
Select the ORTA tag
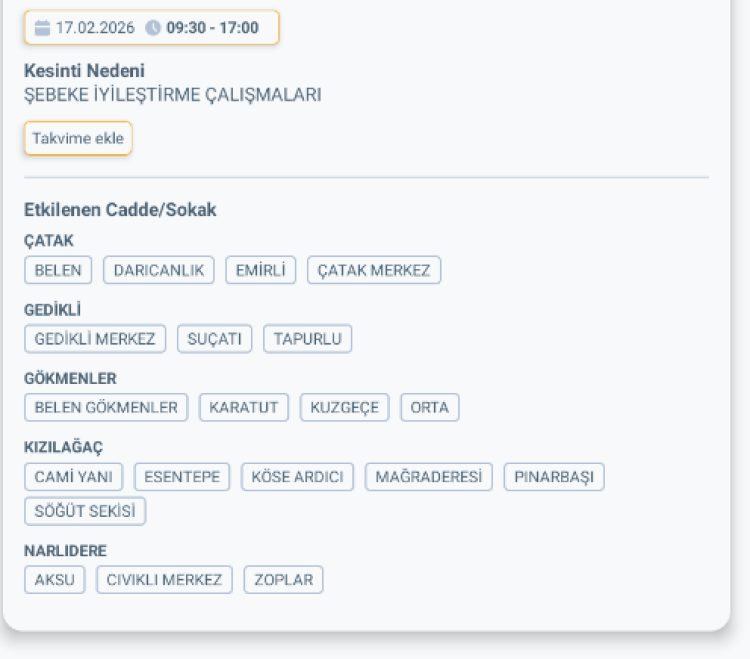(x=430, y=408)
